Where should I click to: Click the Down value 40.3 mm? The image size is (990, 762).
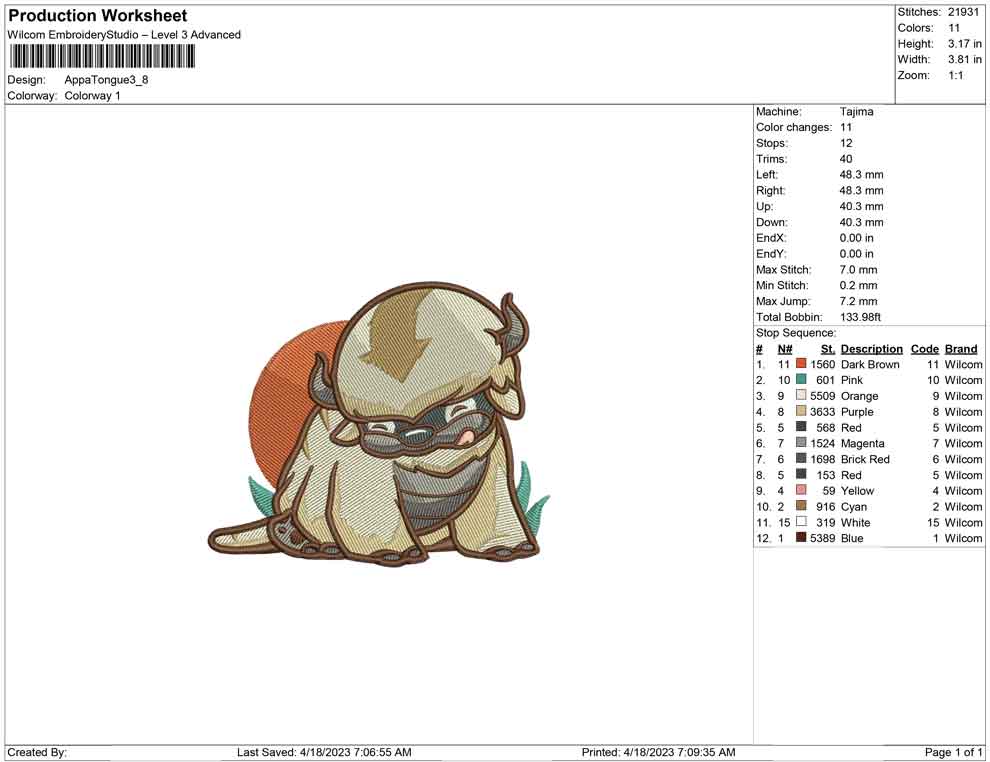pyautogui.click(x=862, y=222)
